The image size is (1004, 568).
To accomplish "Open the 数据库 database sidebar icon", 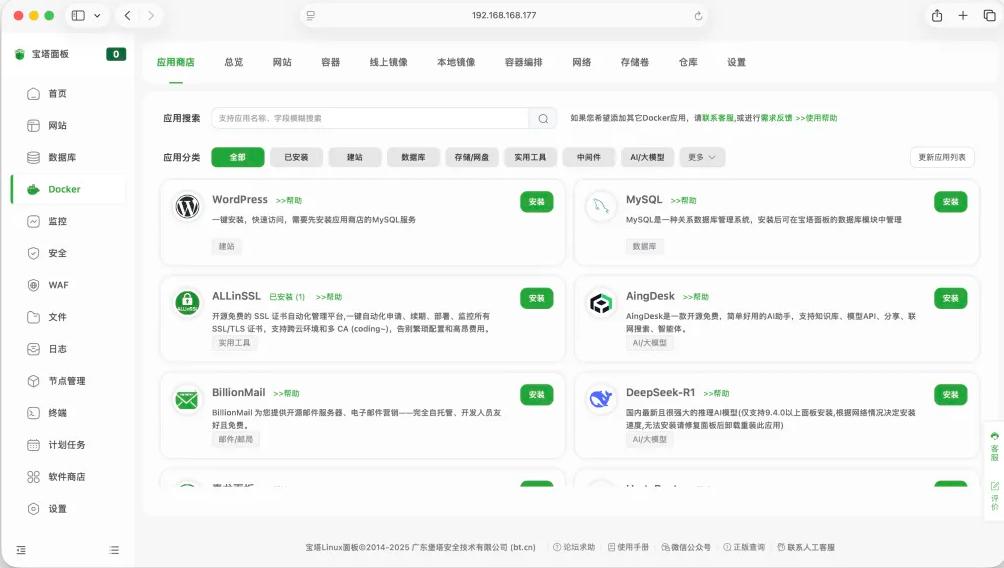I will (x=33, y=158).
